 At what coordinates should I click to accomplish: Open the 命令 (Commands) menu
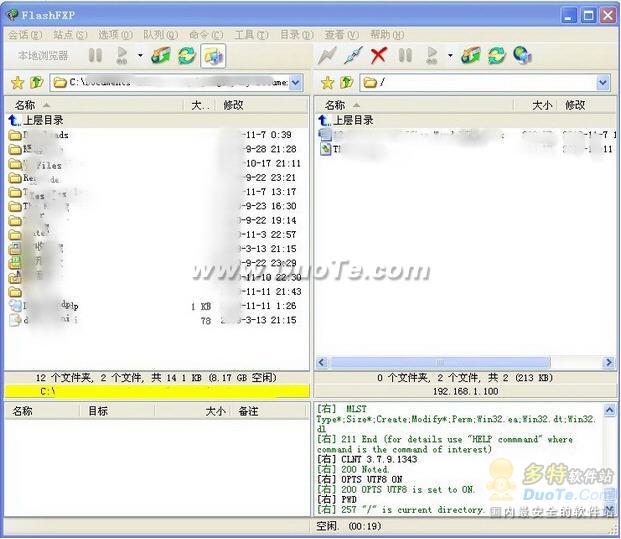pos(206,35)
